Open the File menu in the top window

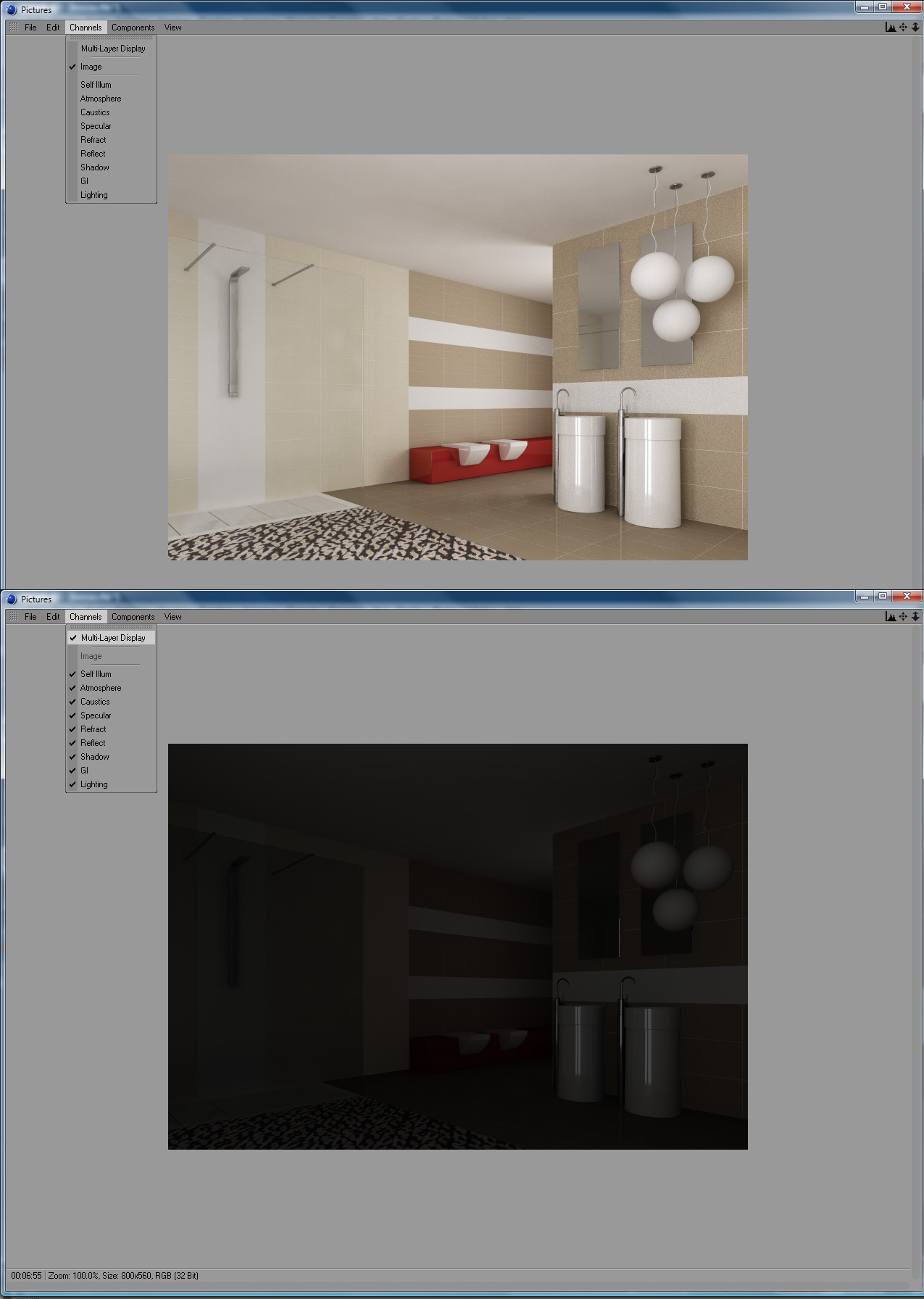30,28
